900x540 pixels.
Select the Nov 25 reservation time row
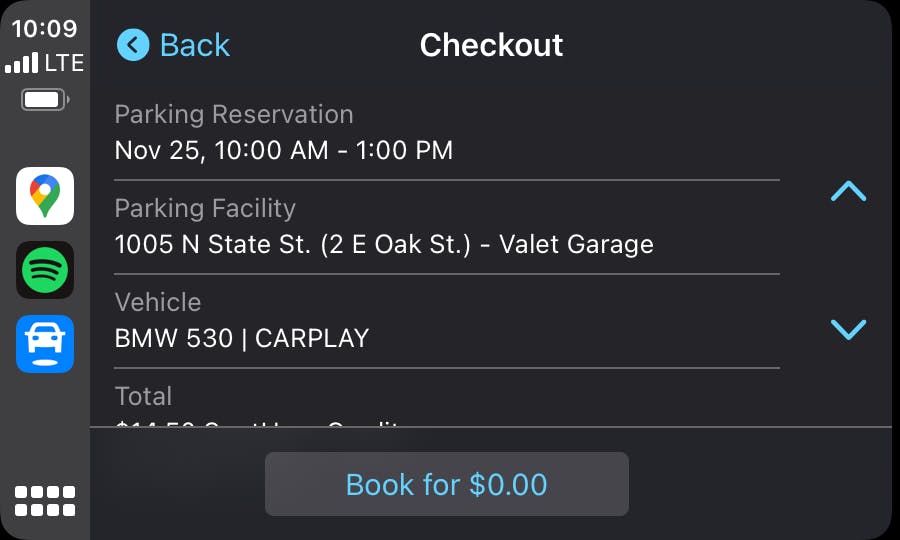(447, 133)
